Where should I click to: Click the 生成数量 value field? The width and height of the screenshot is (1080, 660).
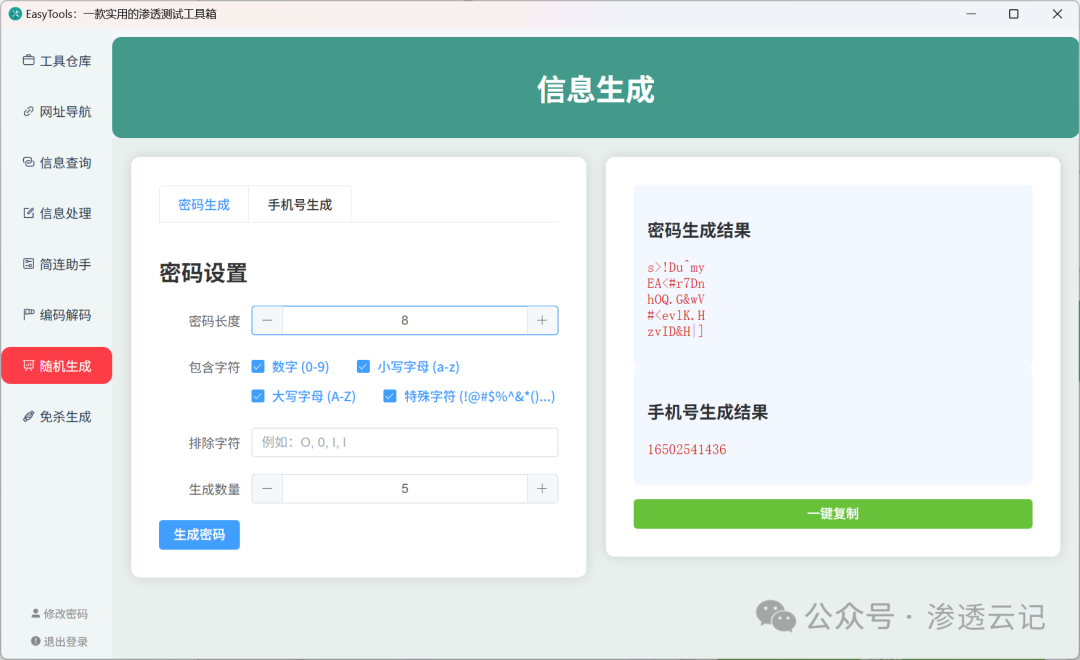(405, 488)
